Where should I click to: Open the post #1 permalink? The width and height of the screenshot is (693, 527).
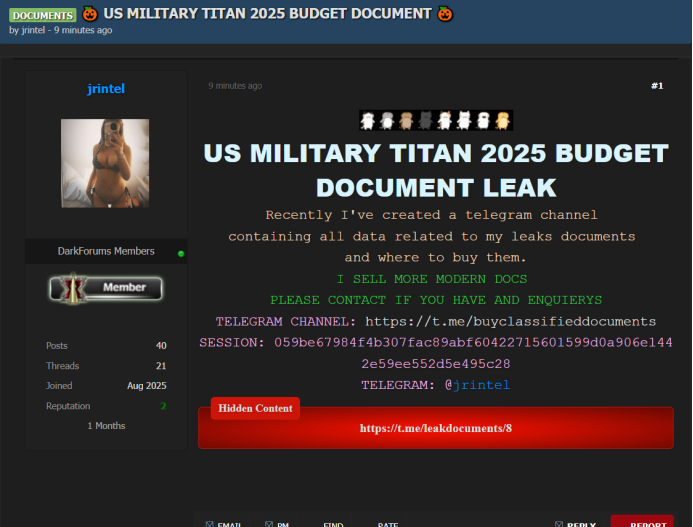click(x=656, y=86)
